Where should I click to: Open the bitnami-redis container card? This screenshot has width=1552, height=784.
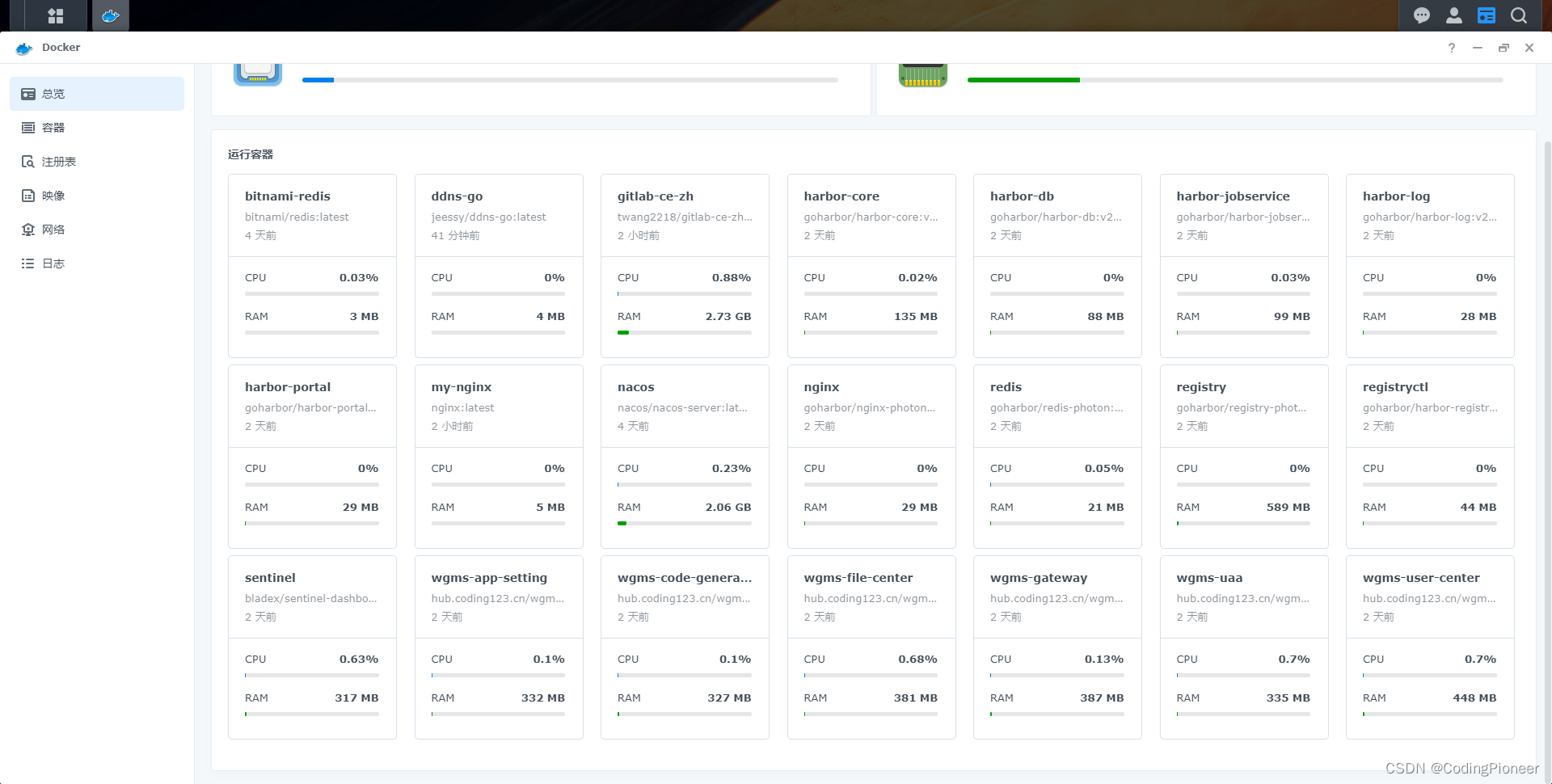point(312,266)
